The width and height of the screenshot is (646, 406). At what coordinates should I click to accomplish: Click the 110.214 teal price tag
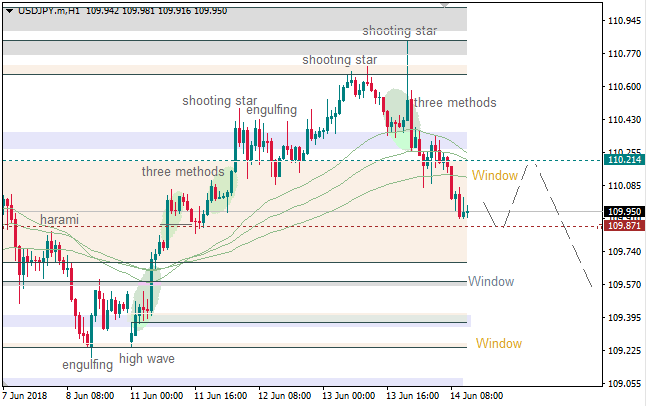pos(624,160)
